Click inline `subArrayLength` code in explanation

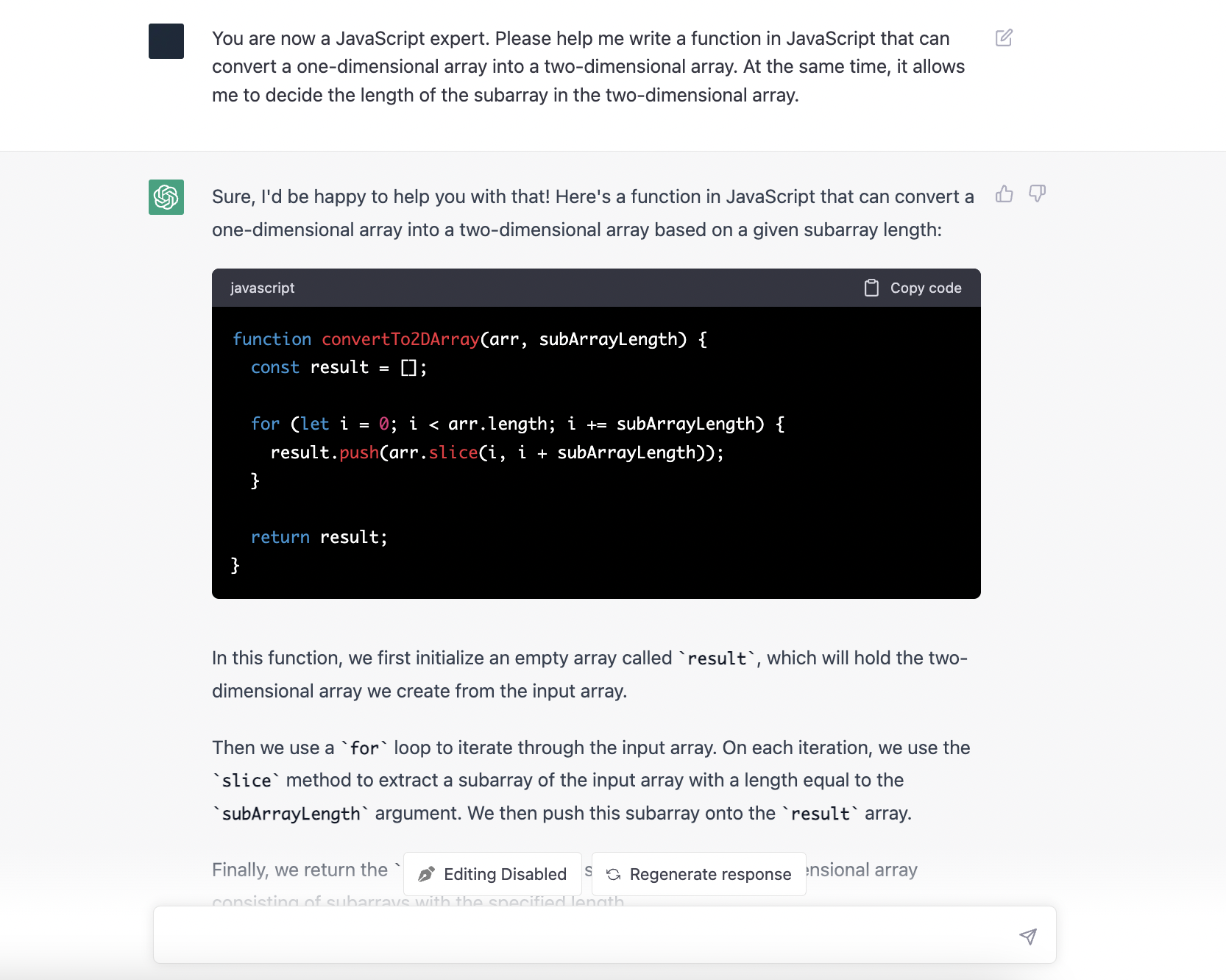[x=291, y=814]
